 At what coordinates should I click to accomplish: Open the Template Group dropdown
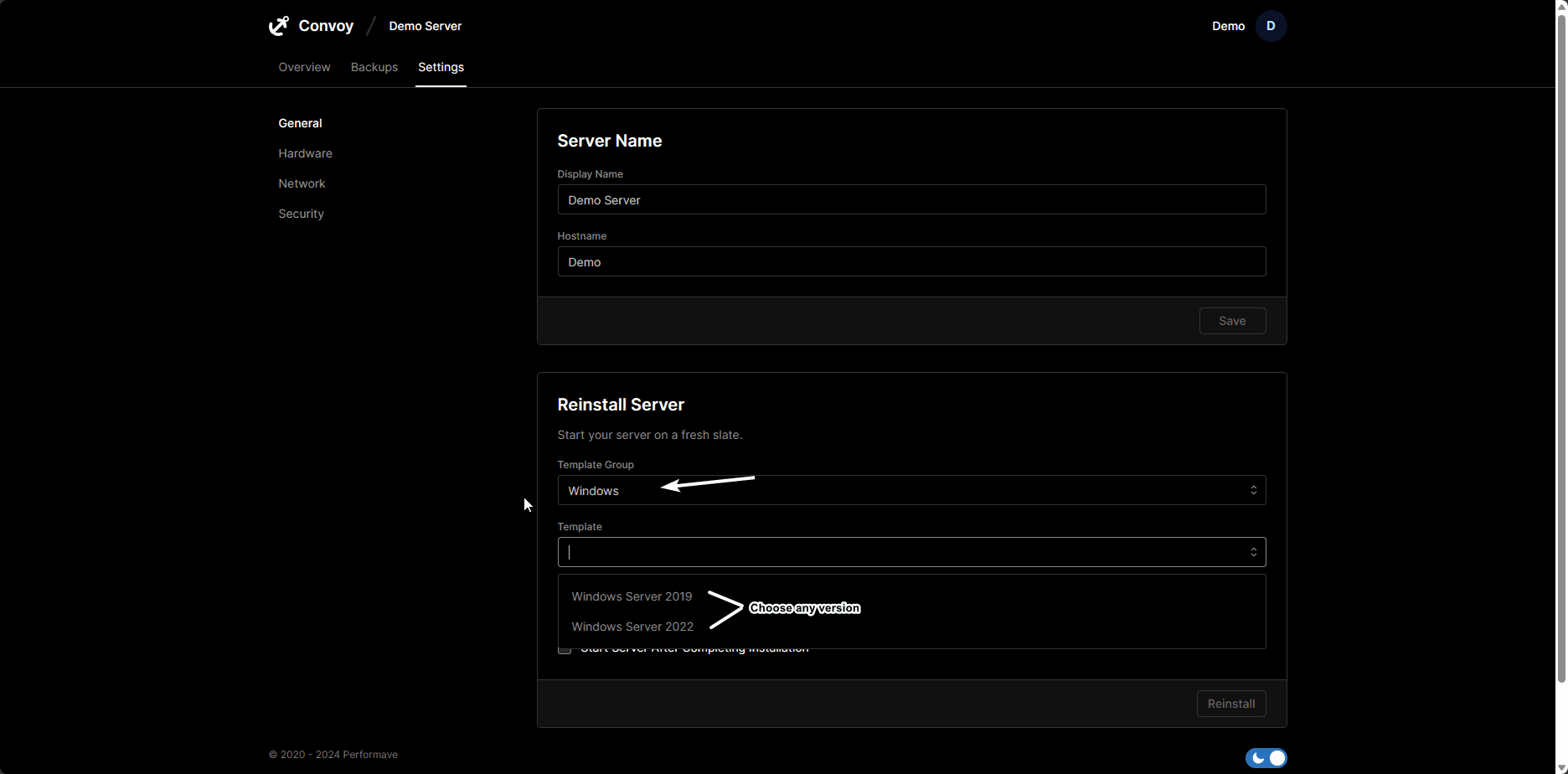tap(911, 490)
